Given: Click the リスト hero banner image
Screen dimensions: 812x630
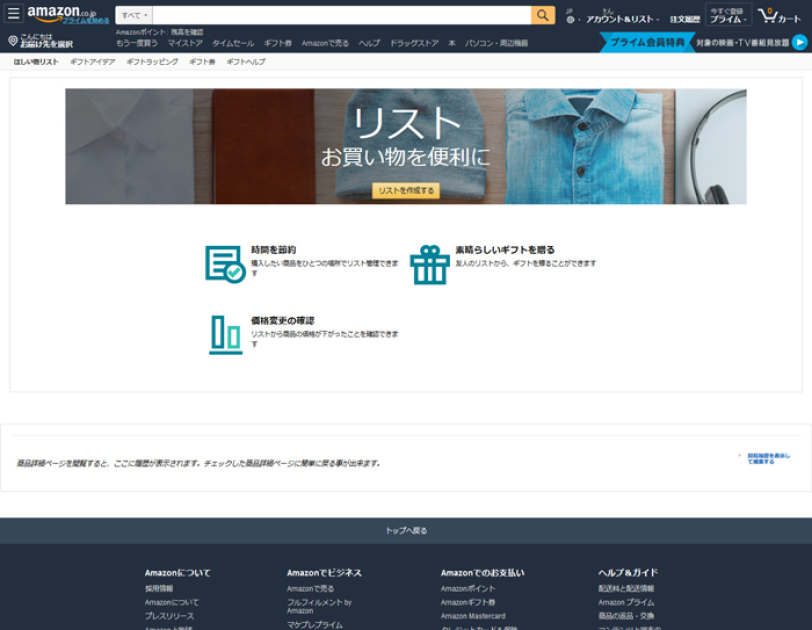Looking at the screenshot, I should click(406, 146).
